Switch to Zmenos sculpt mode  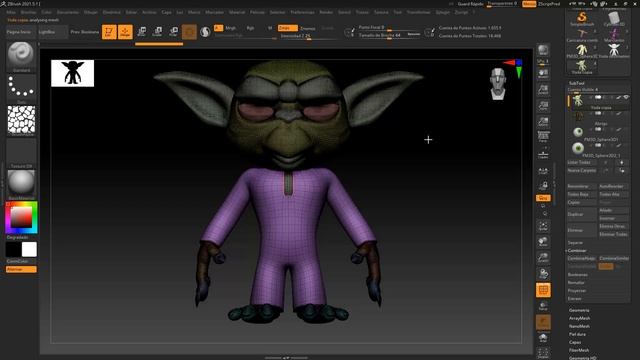(x=308, y=28)
